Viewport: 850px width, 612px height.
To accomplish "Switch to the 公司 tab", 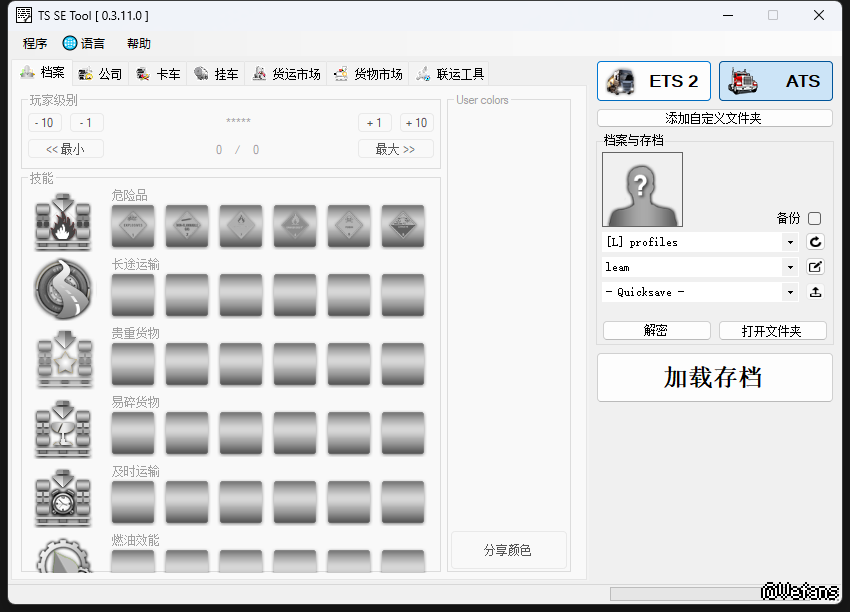I will tap(100, 74).
